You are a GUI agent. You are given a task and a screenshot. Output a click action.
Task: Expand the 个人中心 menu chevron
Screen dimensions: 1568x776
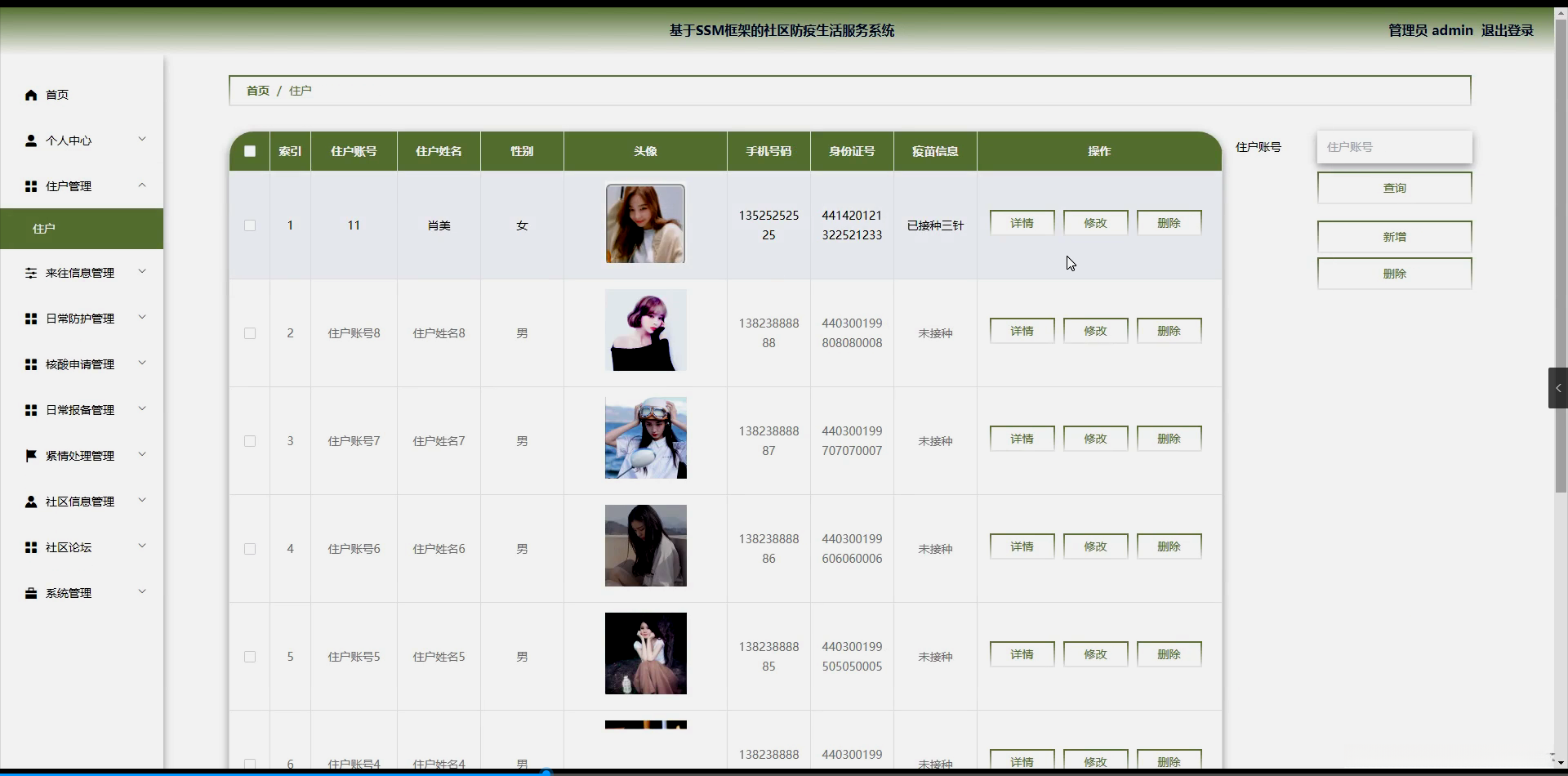(x=142, y=140)
